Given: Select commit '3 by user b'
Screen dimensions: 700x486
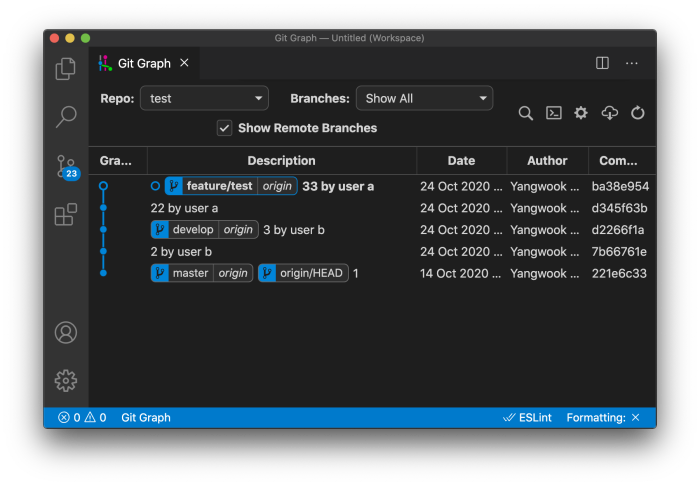Looking at the screenshot, I should point(294,230).
